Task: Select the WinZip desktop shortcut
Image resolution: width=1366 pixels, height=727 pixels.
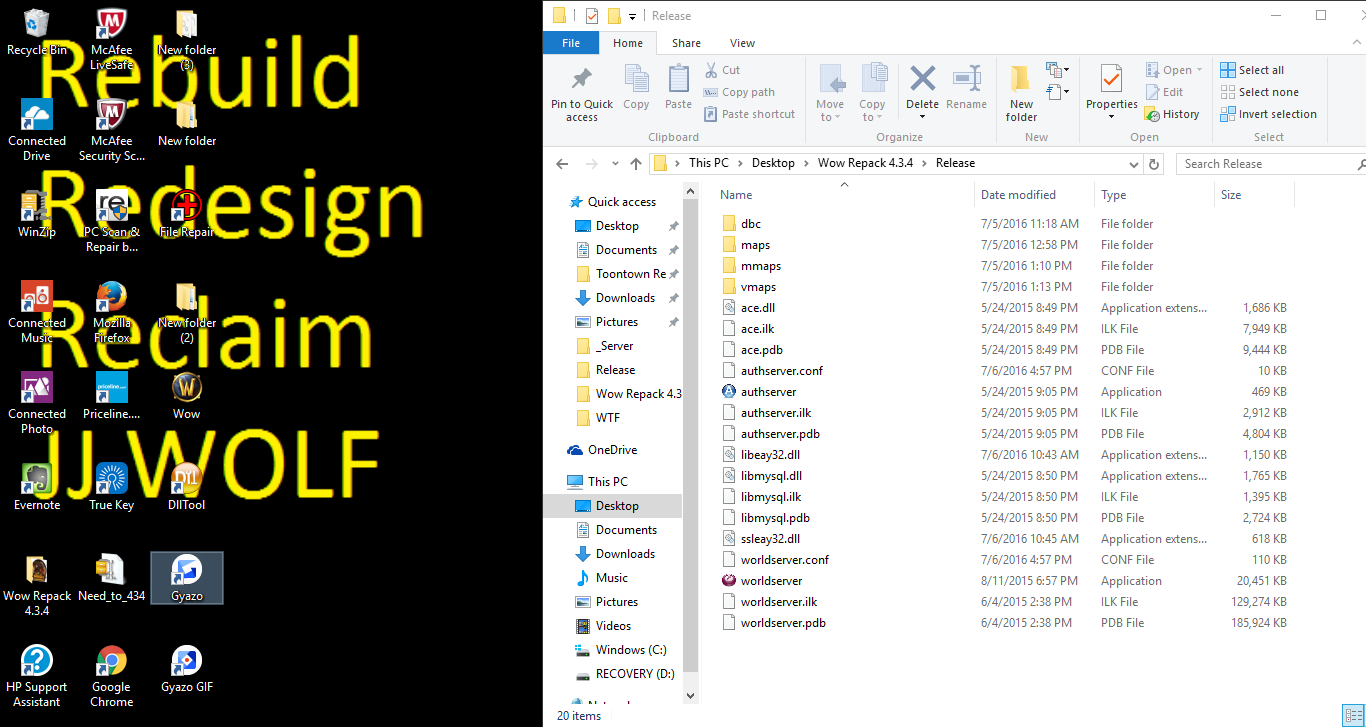Action: point(37,215)
